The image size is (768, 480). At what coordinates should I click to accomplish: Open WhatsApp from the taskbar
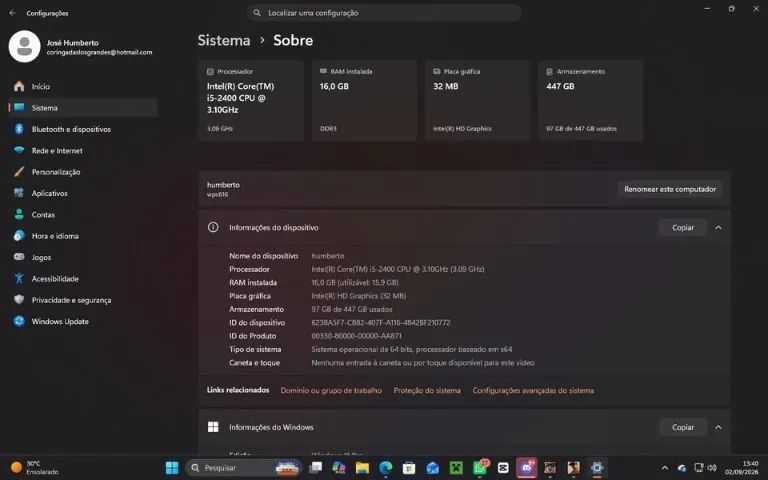[480, 468]
